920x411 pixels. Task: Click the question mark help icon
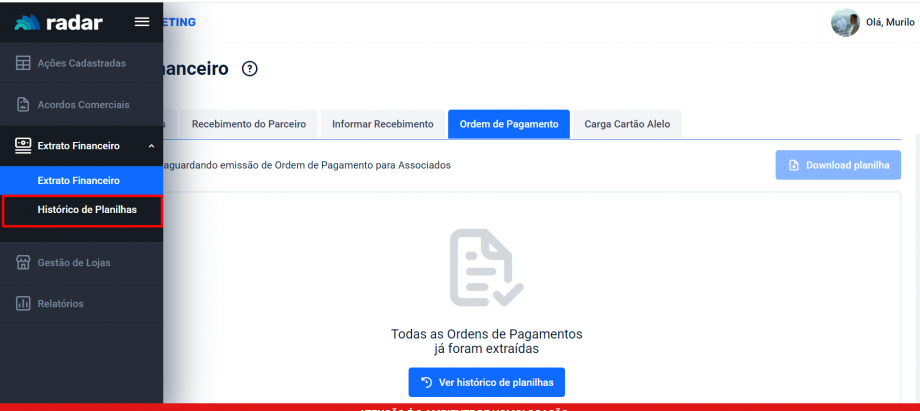[250, 69]
